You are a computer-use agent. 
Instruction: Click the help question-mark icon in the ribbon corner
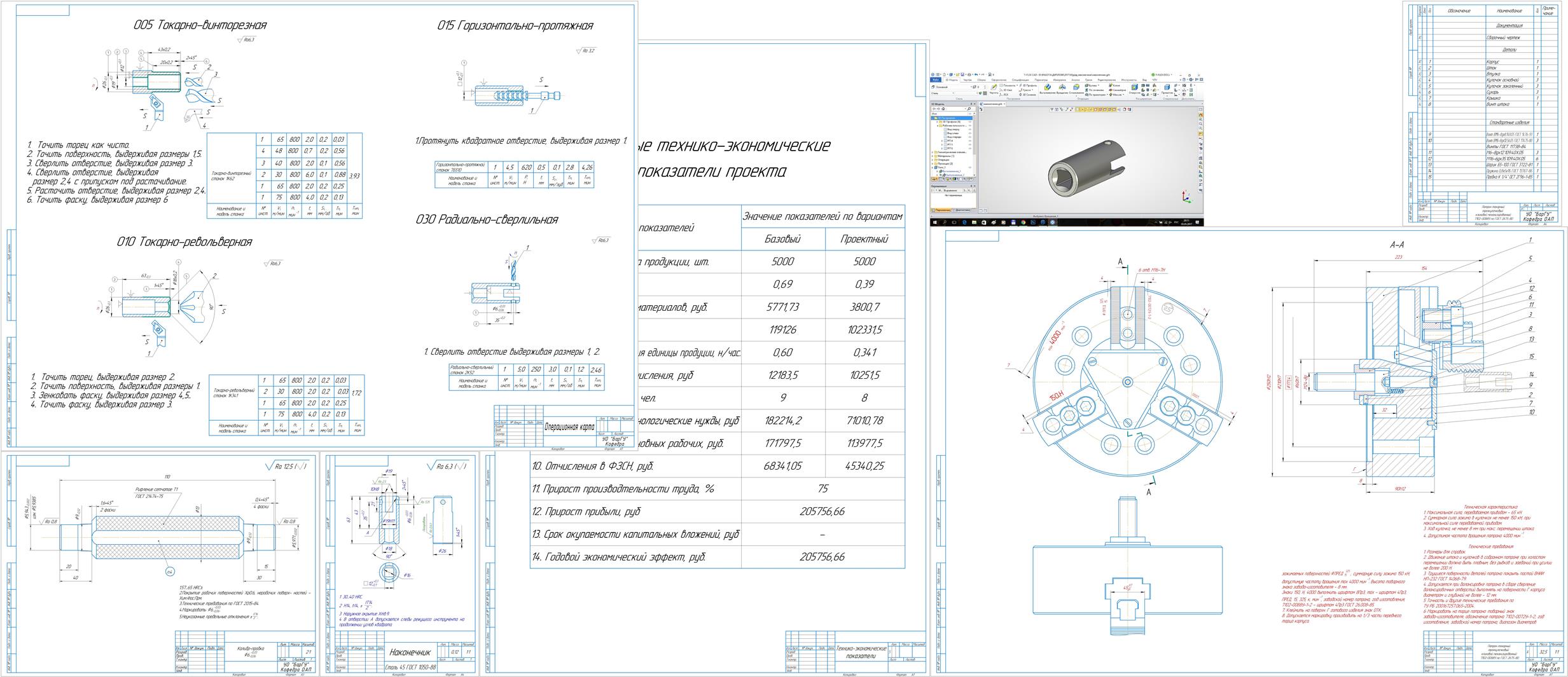click(x=1184, y=79)
